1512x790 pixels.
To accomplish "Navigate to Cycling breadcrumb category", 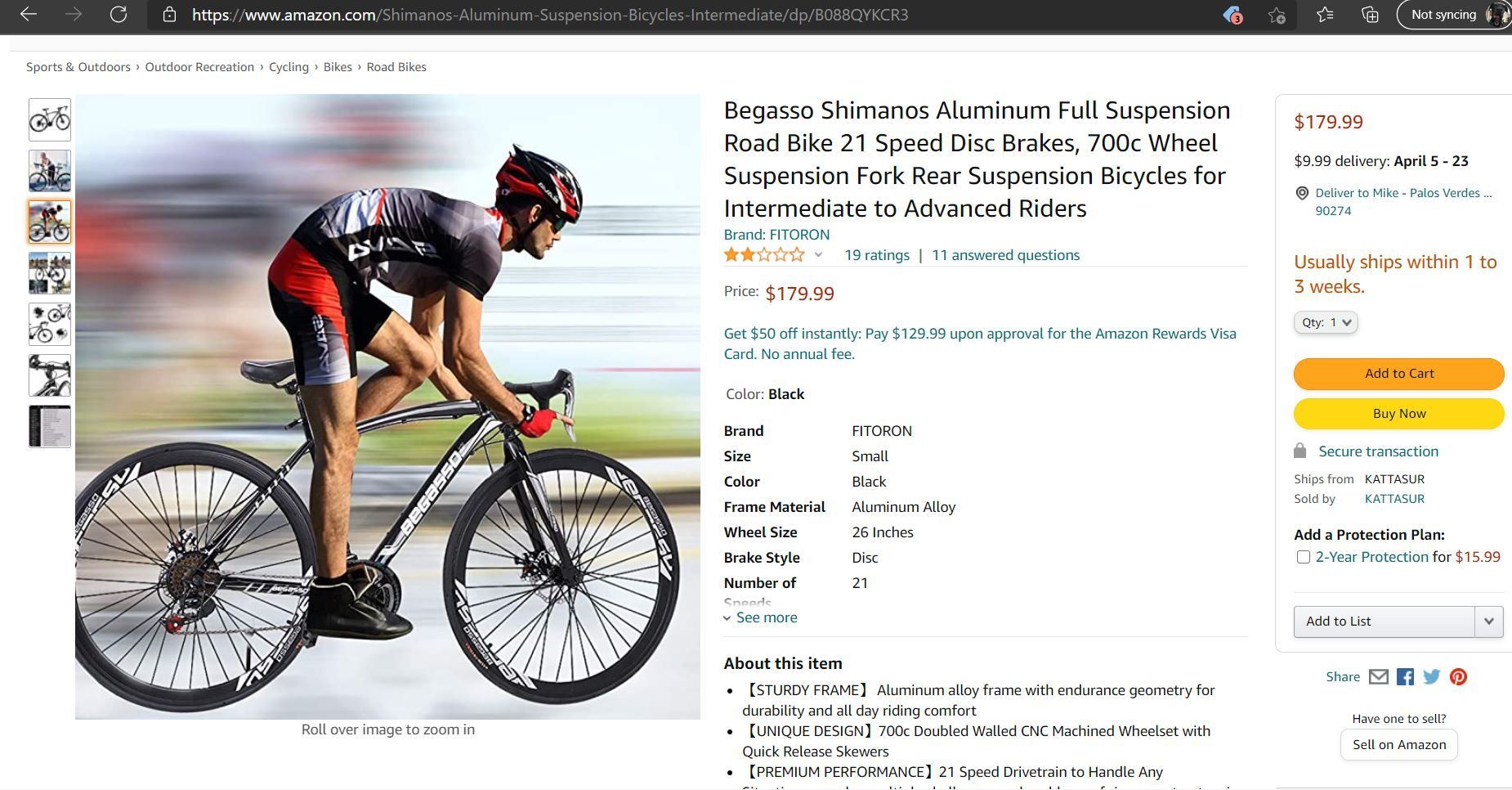I will [x=289, y=67].
